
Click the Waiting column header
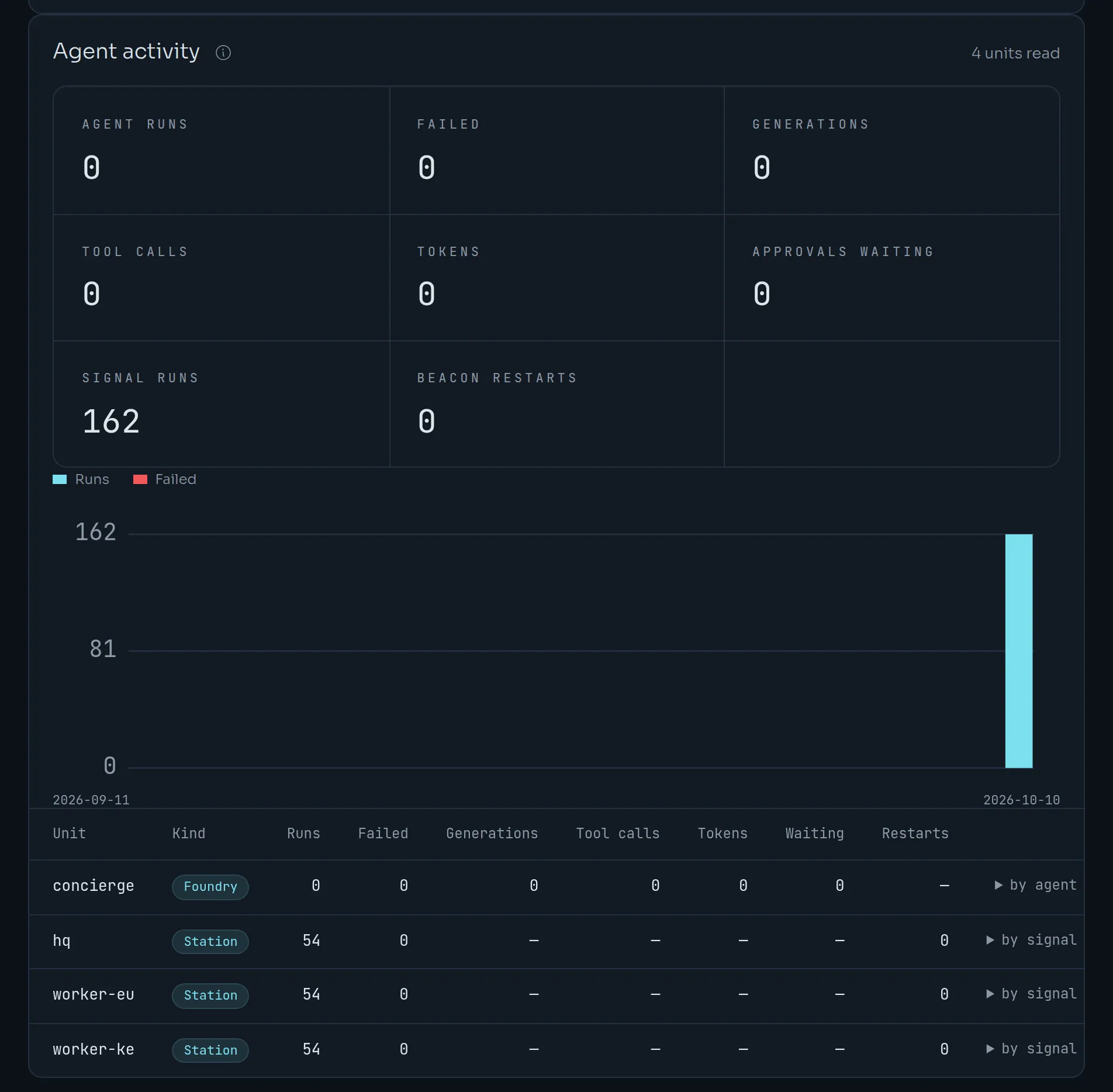[815, 834]
